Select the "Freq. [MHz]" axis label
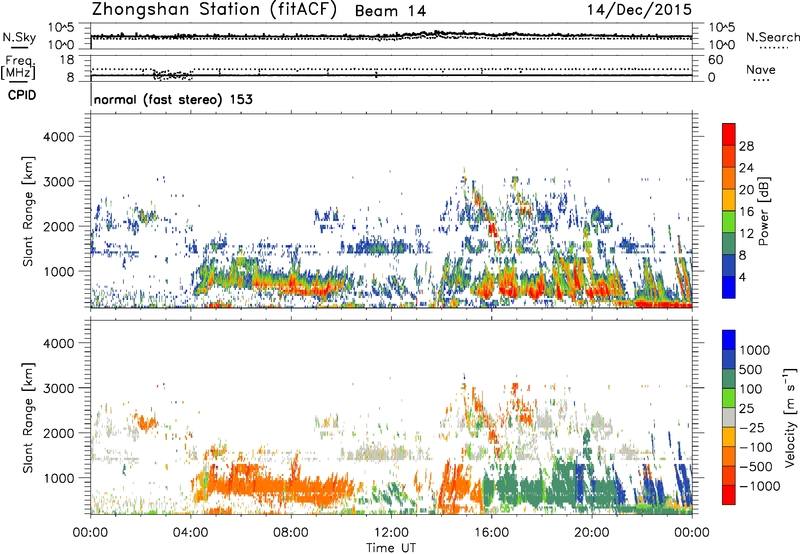Image resolution: width=800 pixels, height=554 pixels. [19, 68]
